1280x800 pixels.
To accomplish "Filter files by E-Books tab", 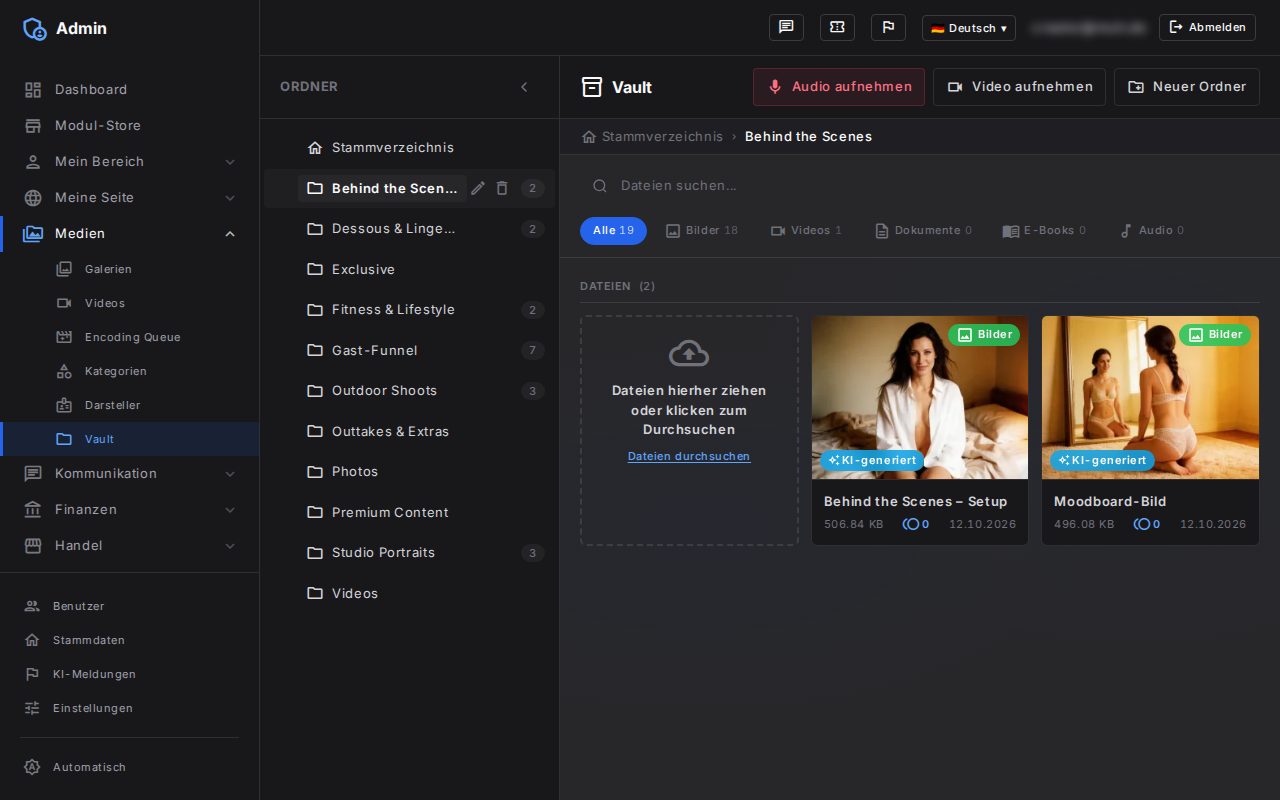I will click(1044, 231).
